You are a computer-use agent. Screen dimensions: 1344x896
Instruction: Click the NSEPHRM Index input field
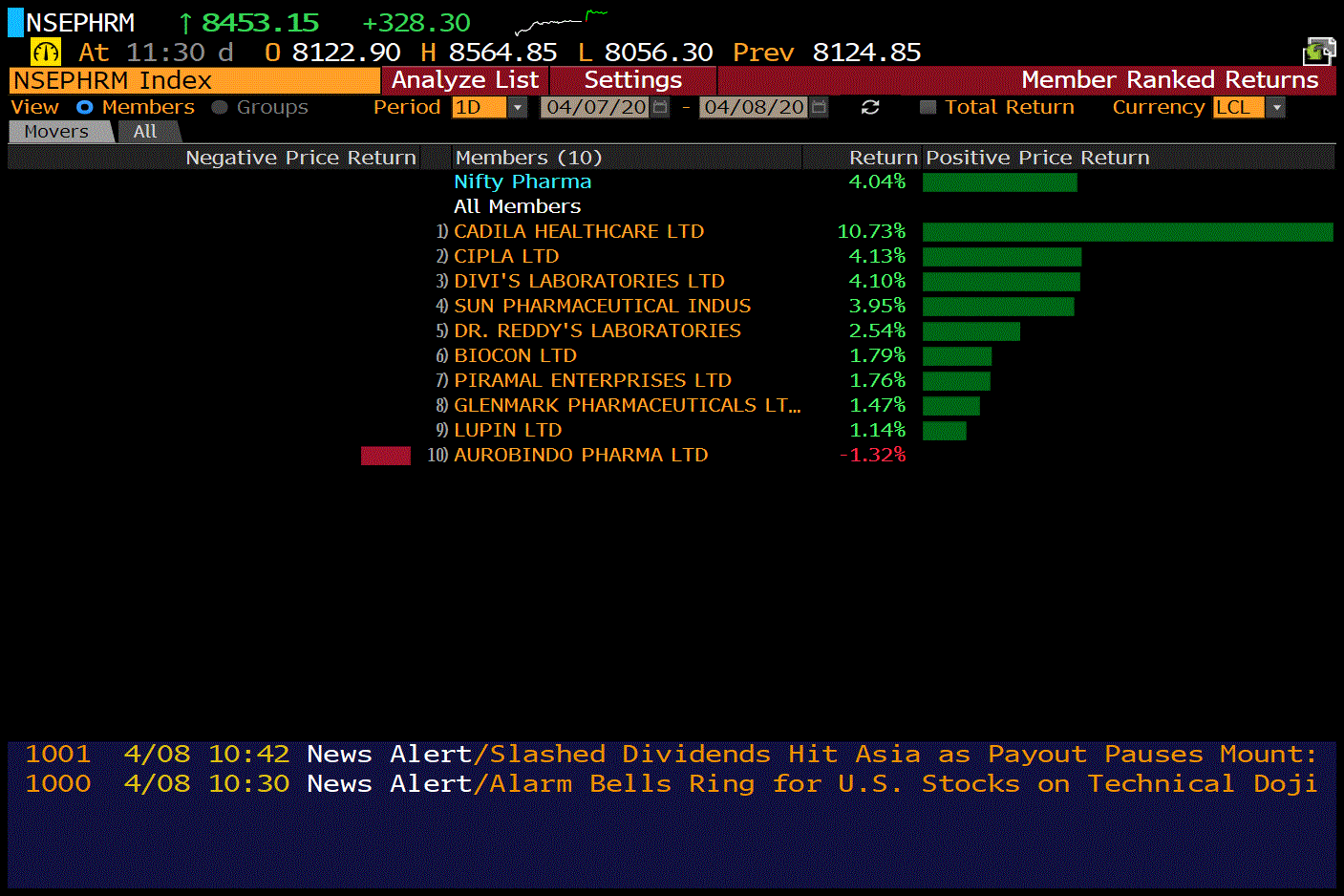pos(194,80)
